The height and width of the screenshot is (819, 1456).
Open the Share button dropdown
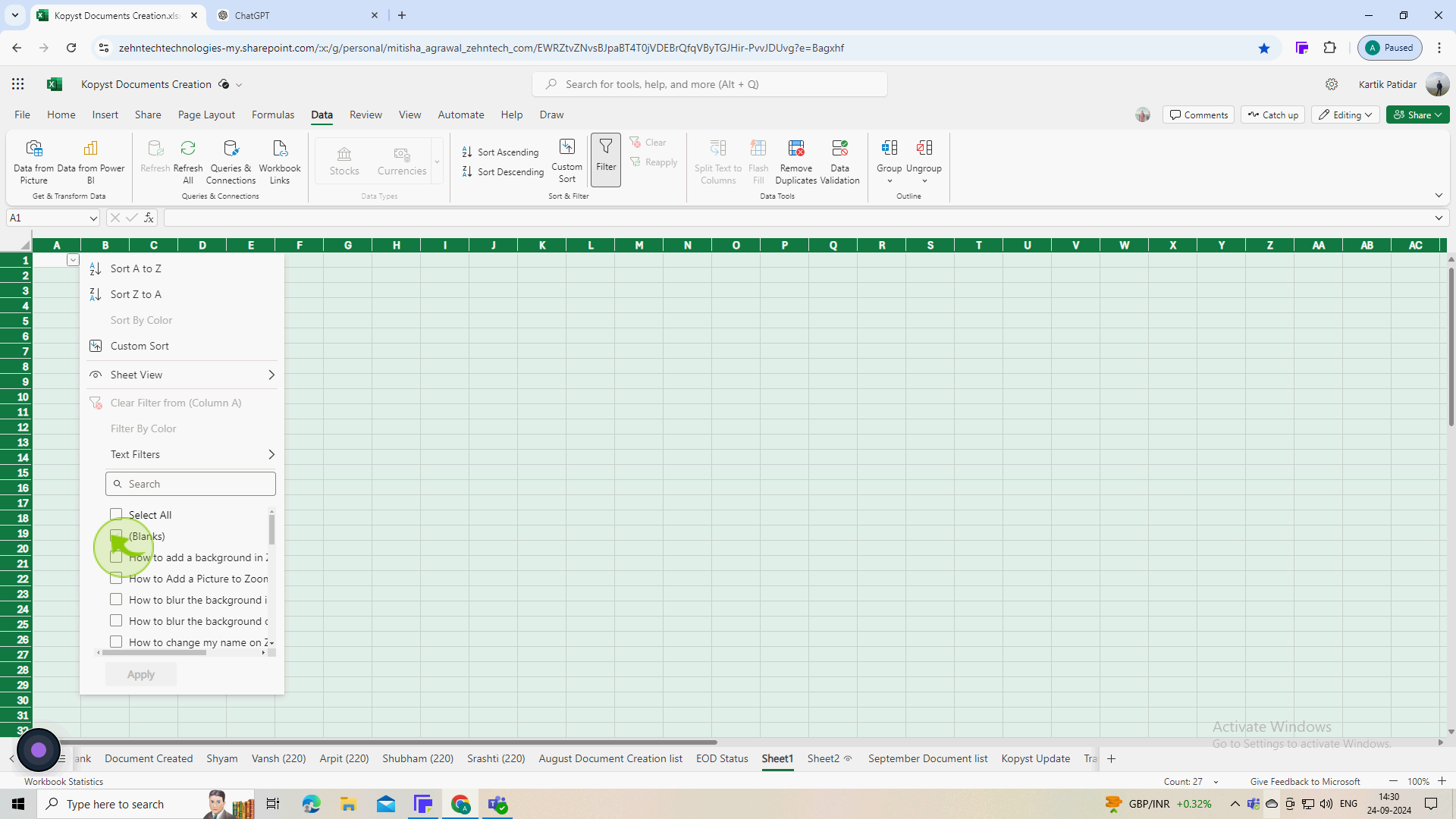pos(1417,115)
